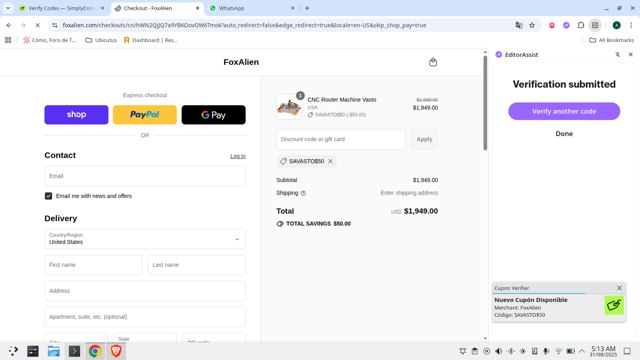Open the apps grid in bookmarks bar
This screenshot has width=640, height=360.
click(x=8, y=40)
